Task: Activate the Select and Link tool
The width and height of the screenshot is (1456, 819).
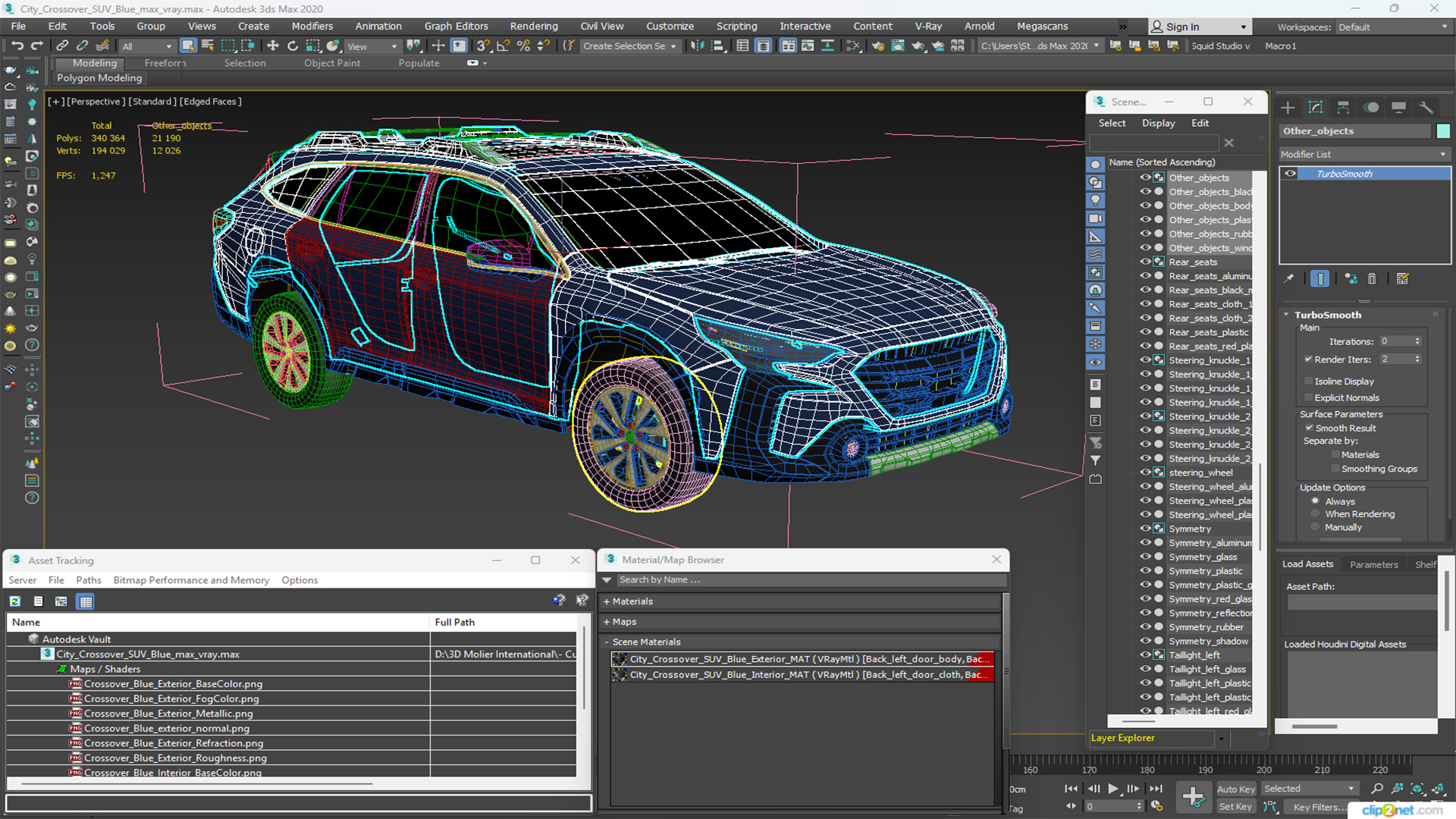Action: (x=62, y=46)
